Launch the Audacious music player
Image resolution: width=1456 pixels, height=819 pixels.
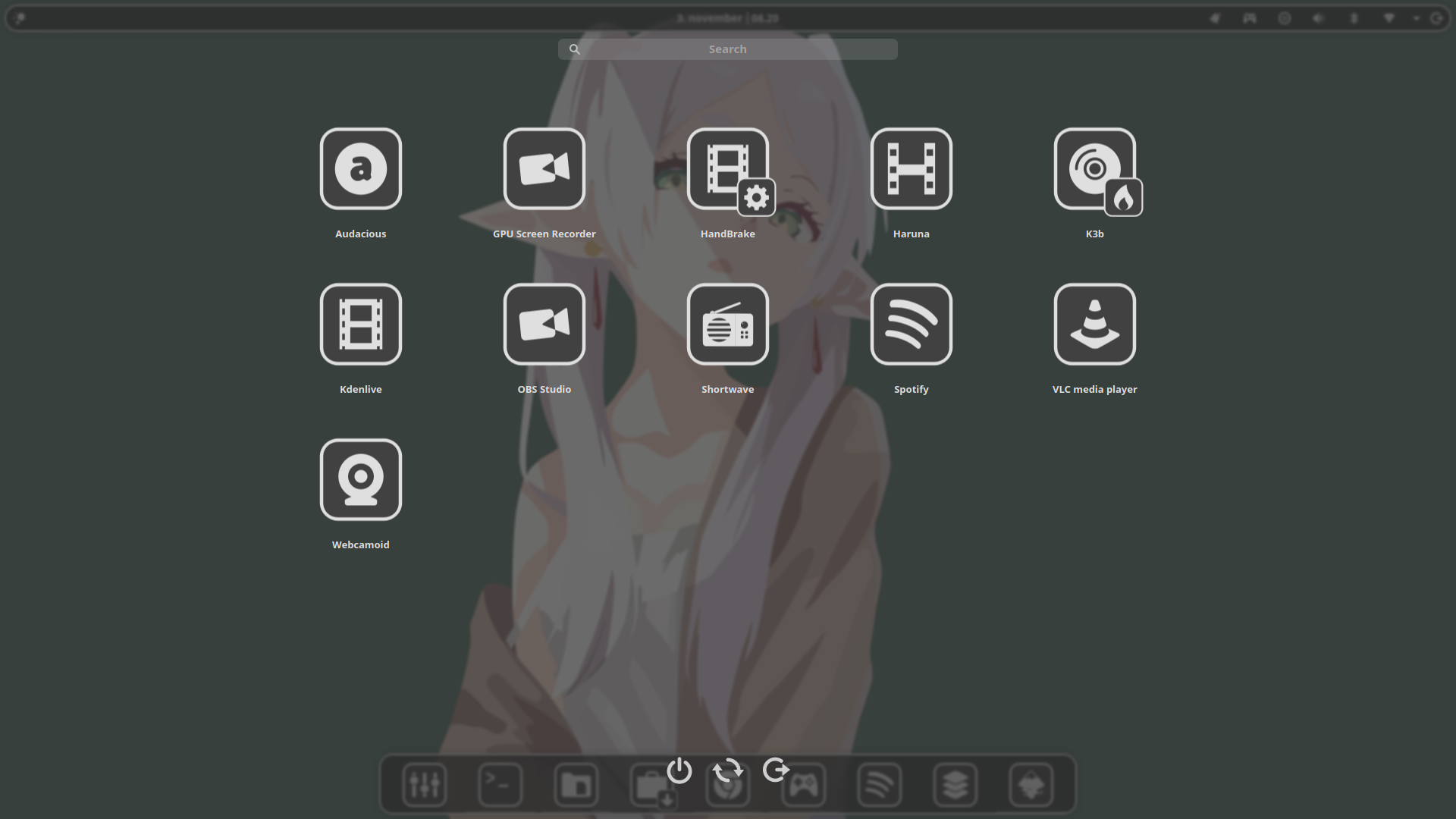360,168
